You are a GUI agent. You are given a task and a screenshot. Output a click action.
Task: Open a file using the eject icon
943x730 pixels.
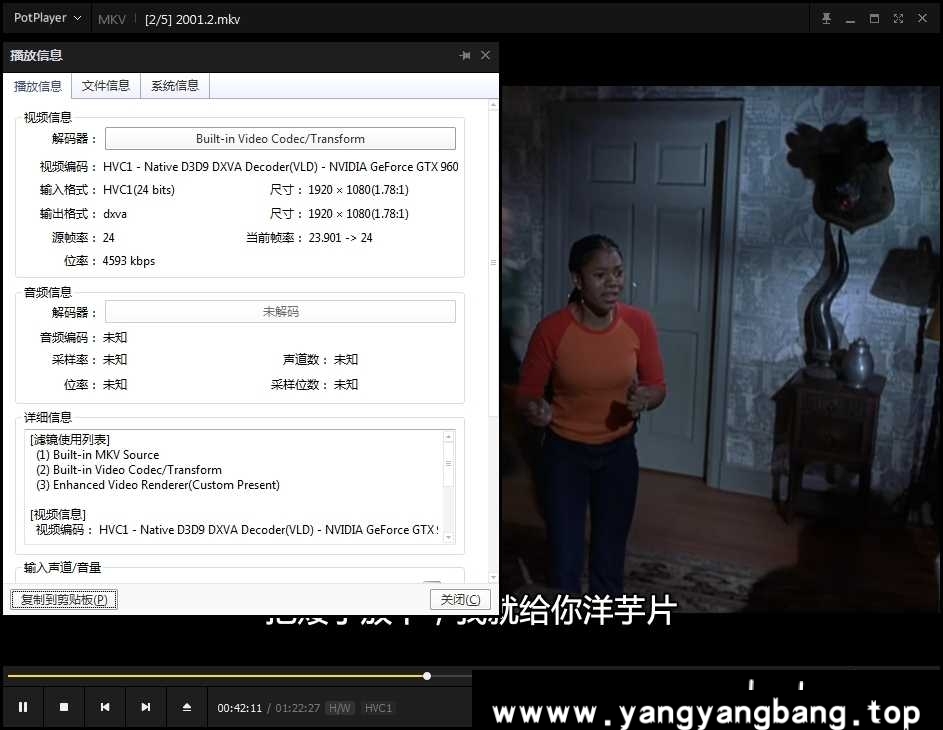[186, 707]
